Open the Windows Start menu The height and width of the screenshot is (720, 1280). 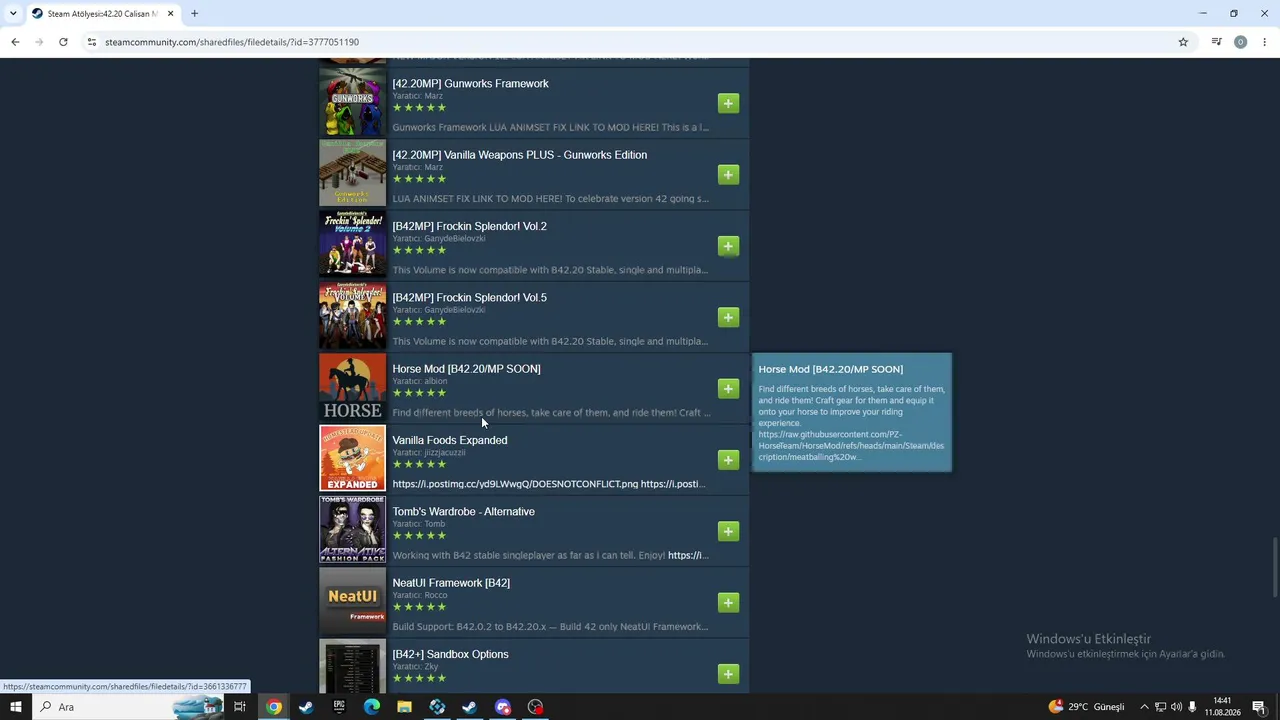click(16, 707)
